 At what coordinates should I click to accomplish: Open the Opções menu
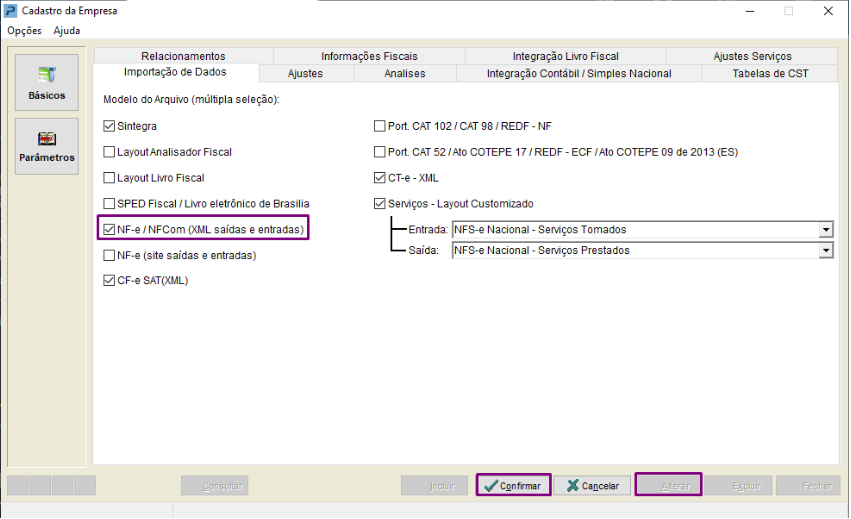[x=24, y=31]
